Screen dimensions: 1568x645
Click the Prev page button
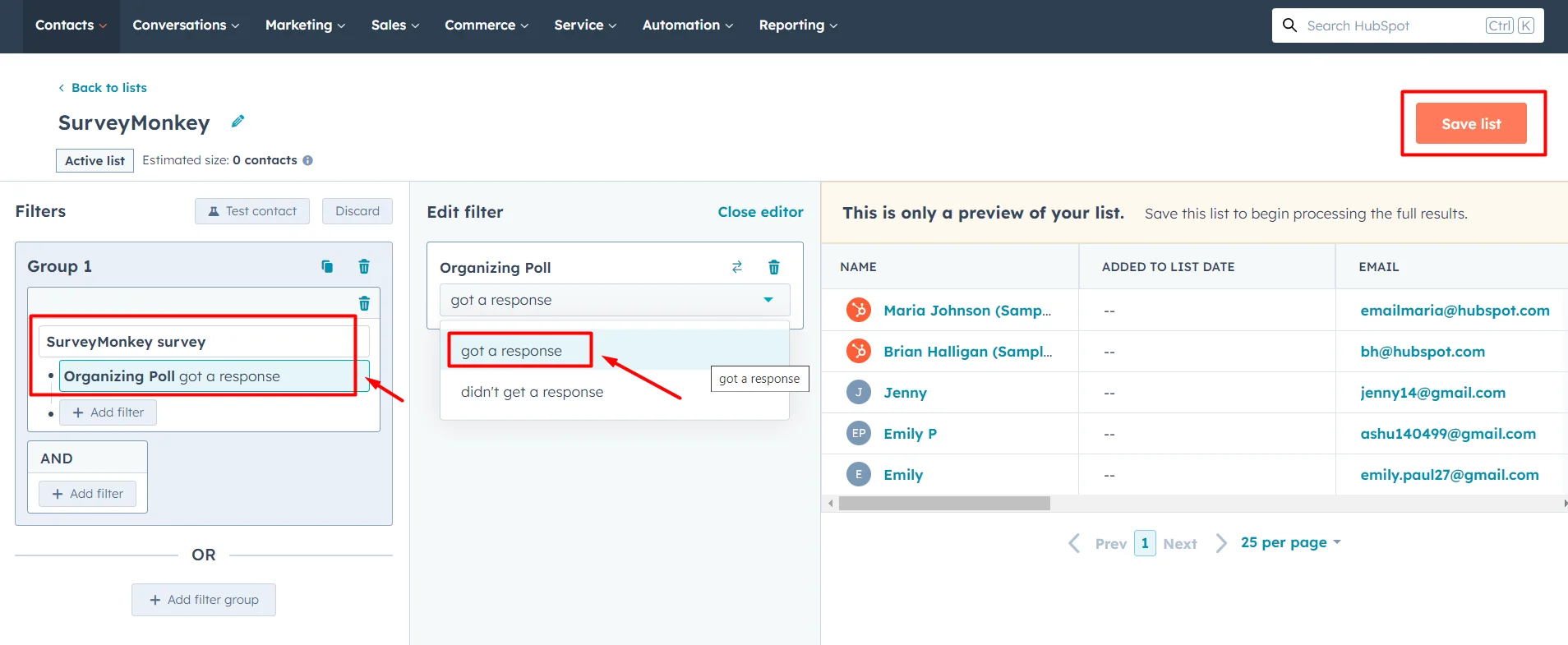pos(1097,543)
